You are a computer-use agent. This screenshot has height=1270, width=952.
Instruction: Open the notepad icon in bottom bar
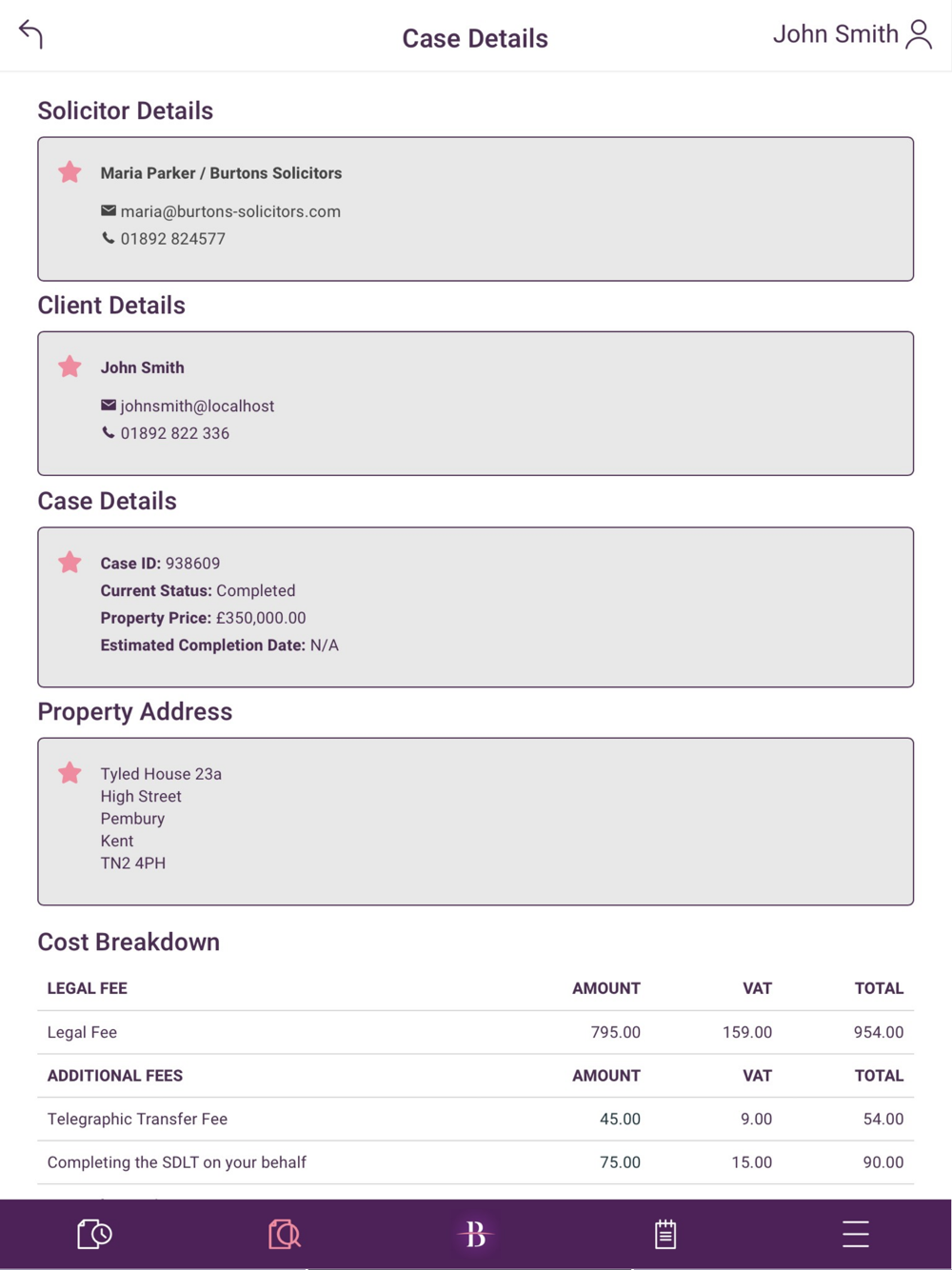tap(665, 1234)
